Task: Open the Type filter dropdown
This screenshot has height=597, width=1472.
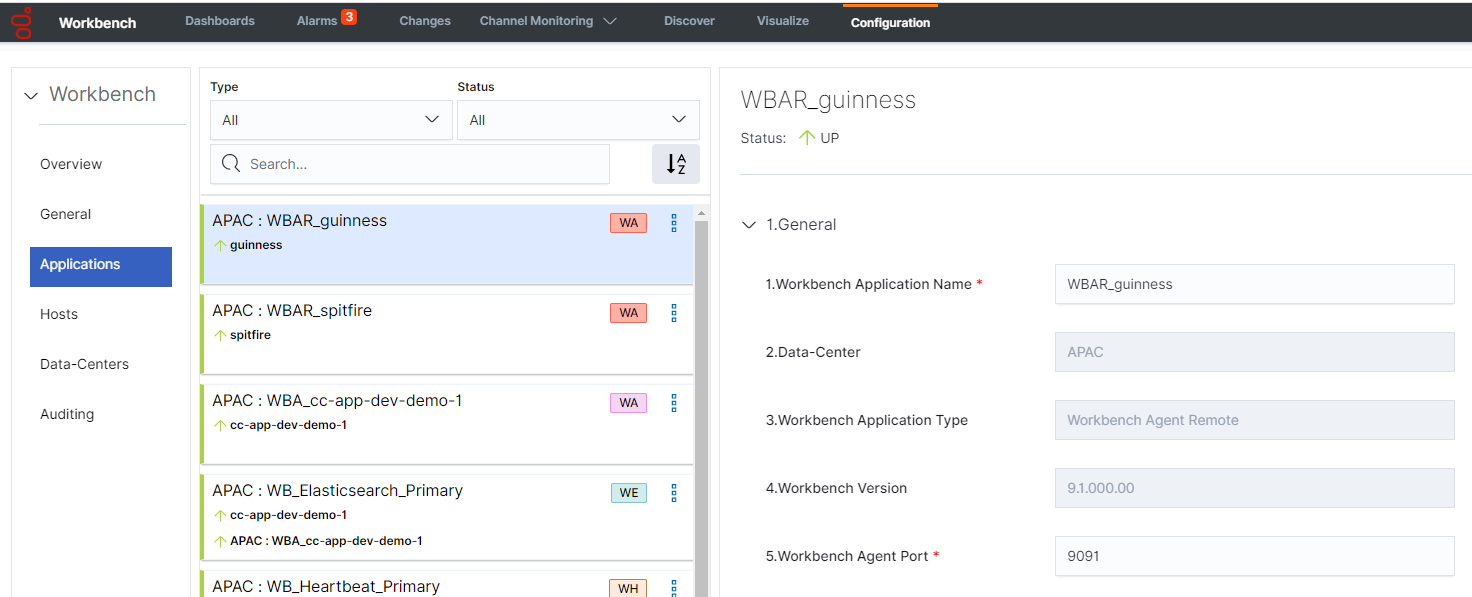Action: tap(331, 119)
